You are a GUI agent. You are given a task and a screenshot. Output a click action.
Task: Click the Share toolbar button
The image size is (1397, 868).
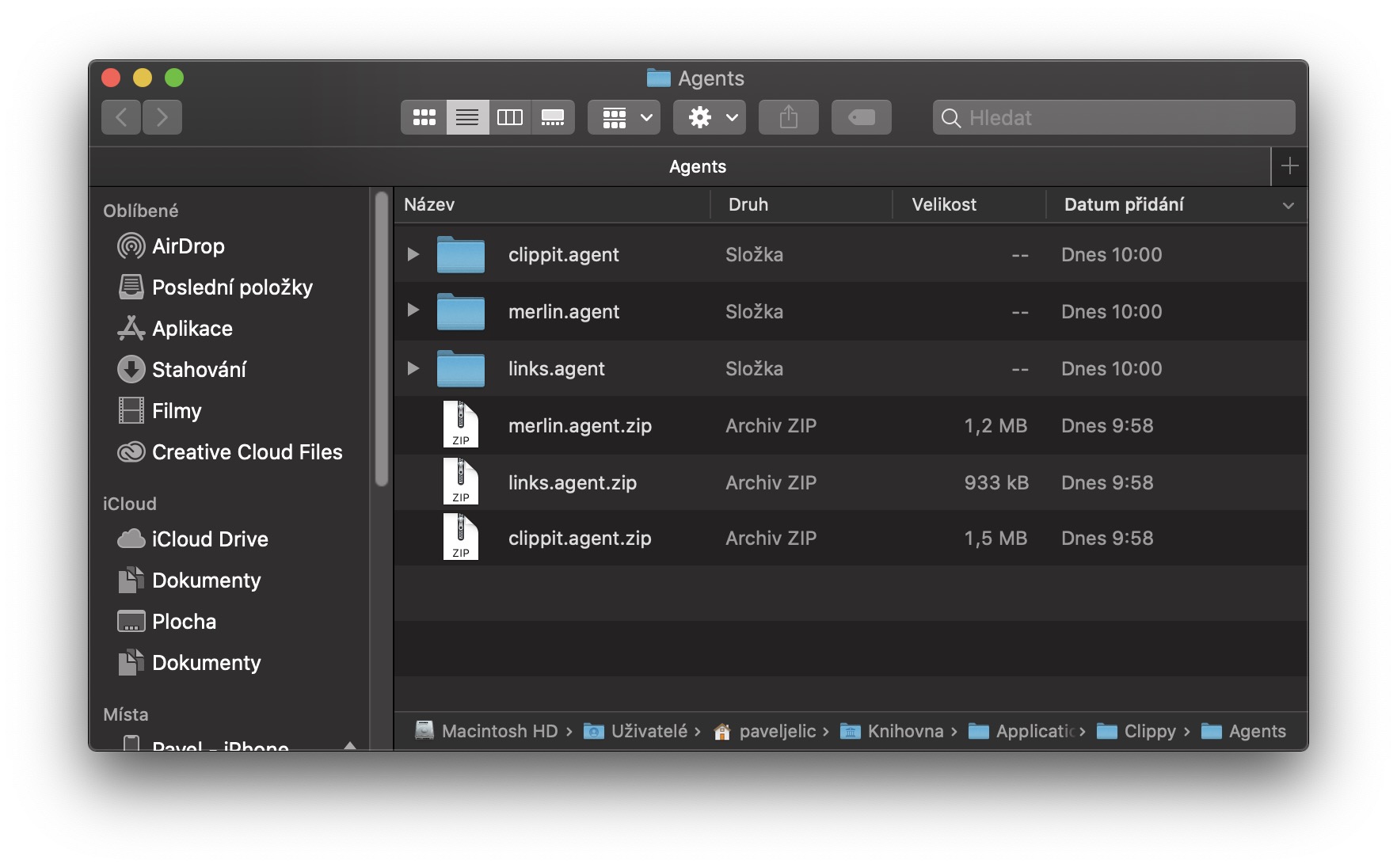(788, 117)
